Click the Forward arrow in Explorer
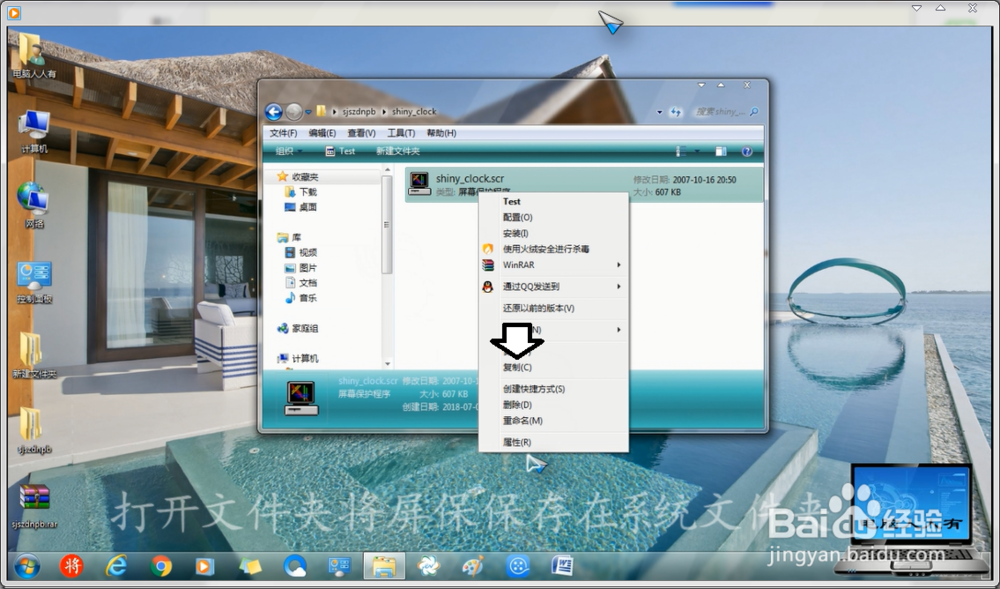Screen dimensions: 1000x589 pyautogui.click(x=293, y=112)
